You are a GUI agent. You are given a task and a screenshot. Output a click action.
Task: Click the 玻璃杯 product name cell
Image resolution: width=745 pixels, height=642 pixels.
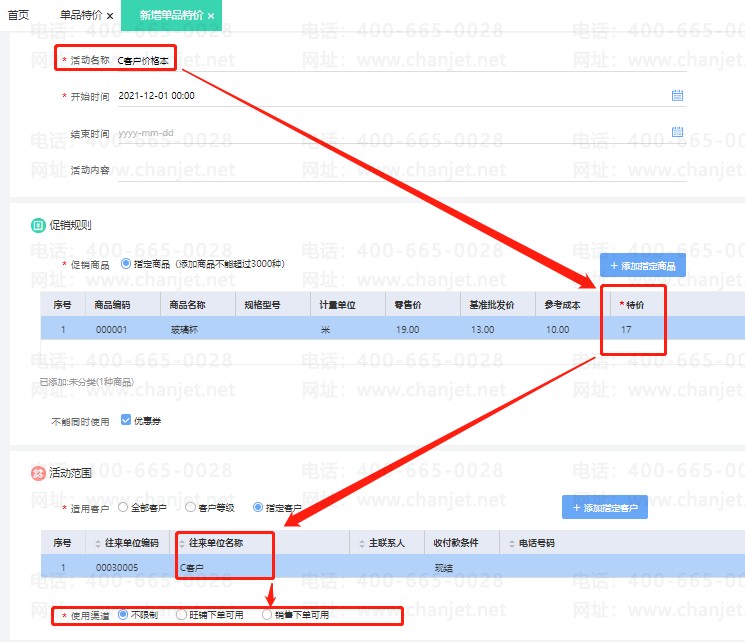184,329
